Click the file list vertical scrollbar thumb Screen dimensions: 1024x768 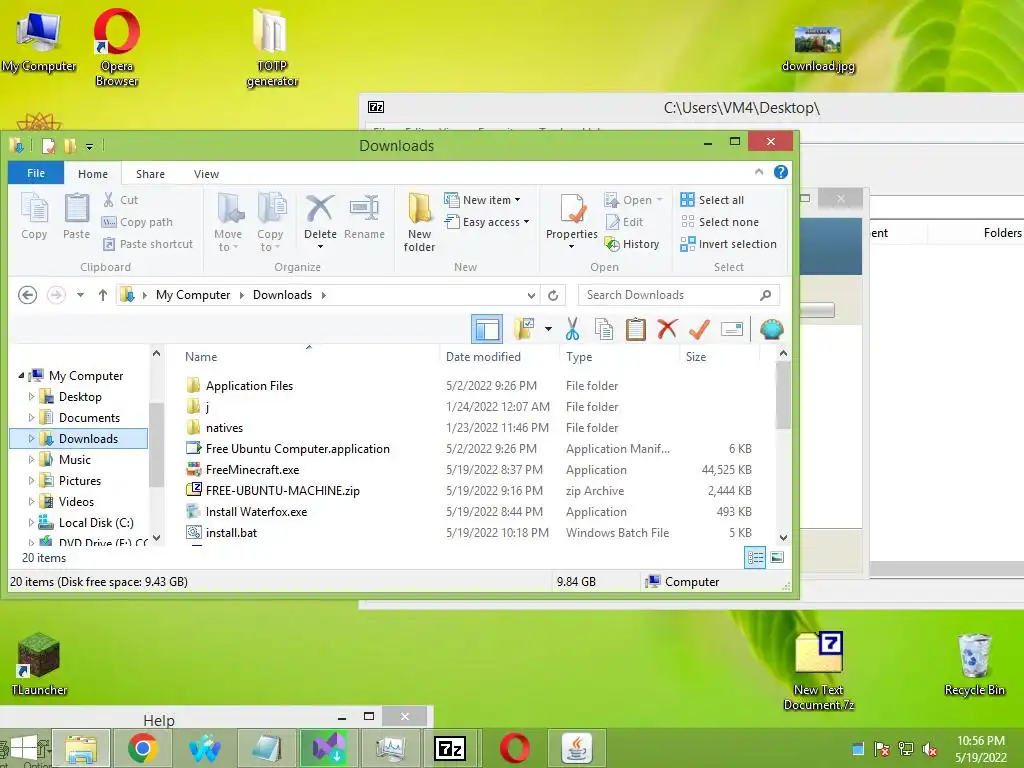coord(783,396)
